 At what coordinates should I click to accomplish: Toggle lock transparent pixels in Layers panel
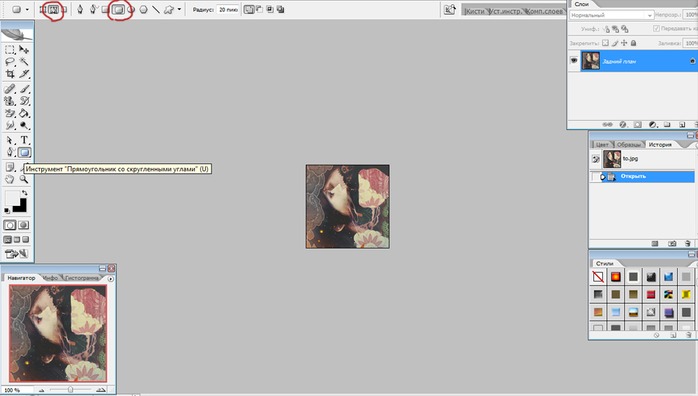(x=605, y=43)
